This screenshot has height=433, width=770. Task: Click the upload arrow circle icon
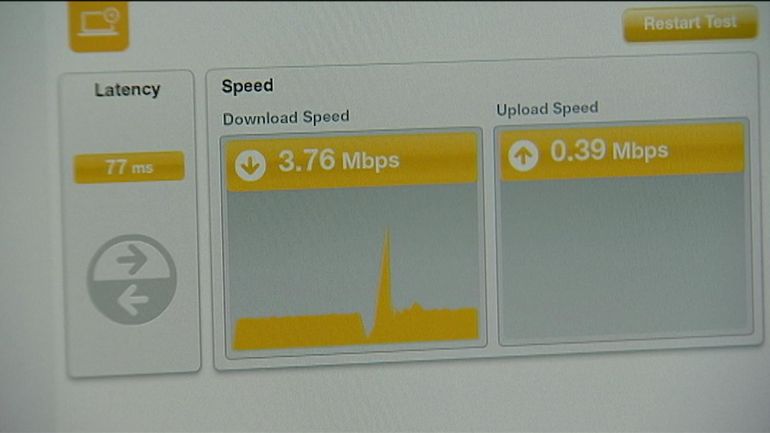click(x=523, y=156)
